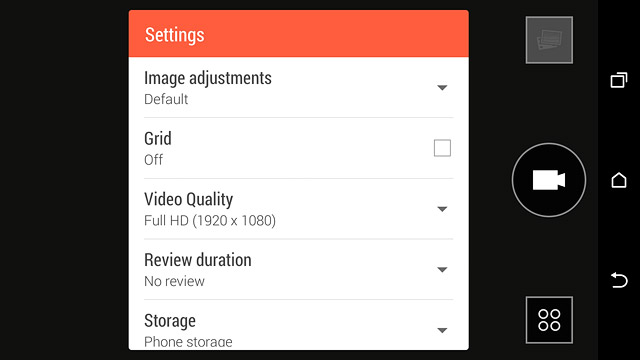Toggle the Grid Off setting row

pyautogui.click(x=298, y=148)
